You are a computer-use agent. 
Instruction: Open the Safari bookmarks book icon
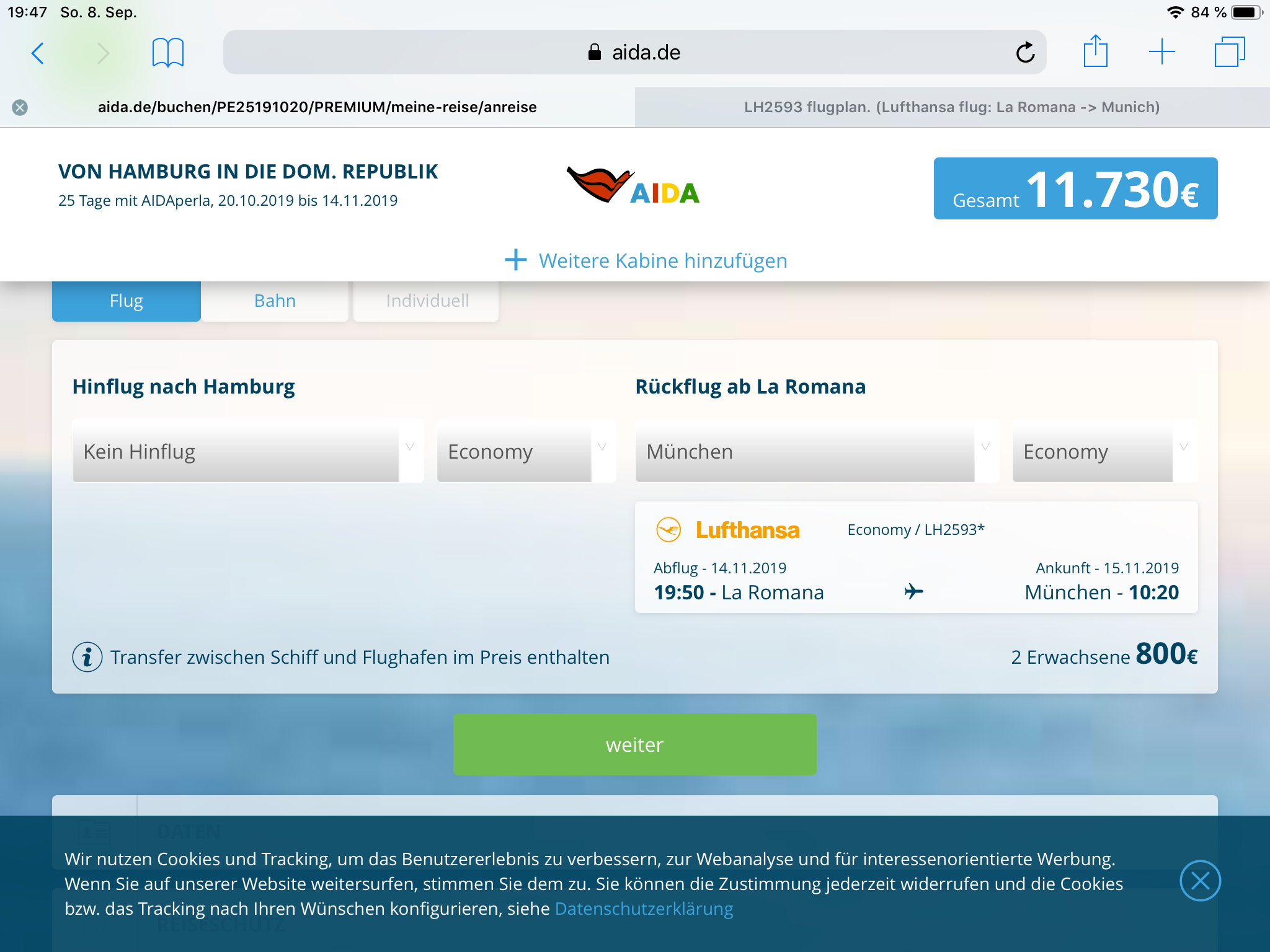pyautogui.click(x=167, y=53)
